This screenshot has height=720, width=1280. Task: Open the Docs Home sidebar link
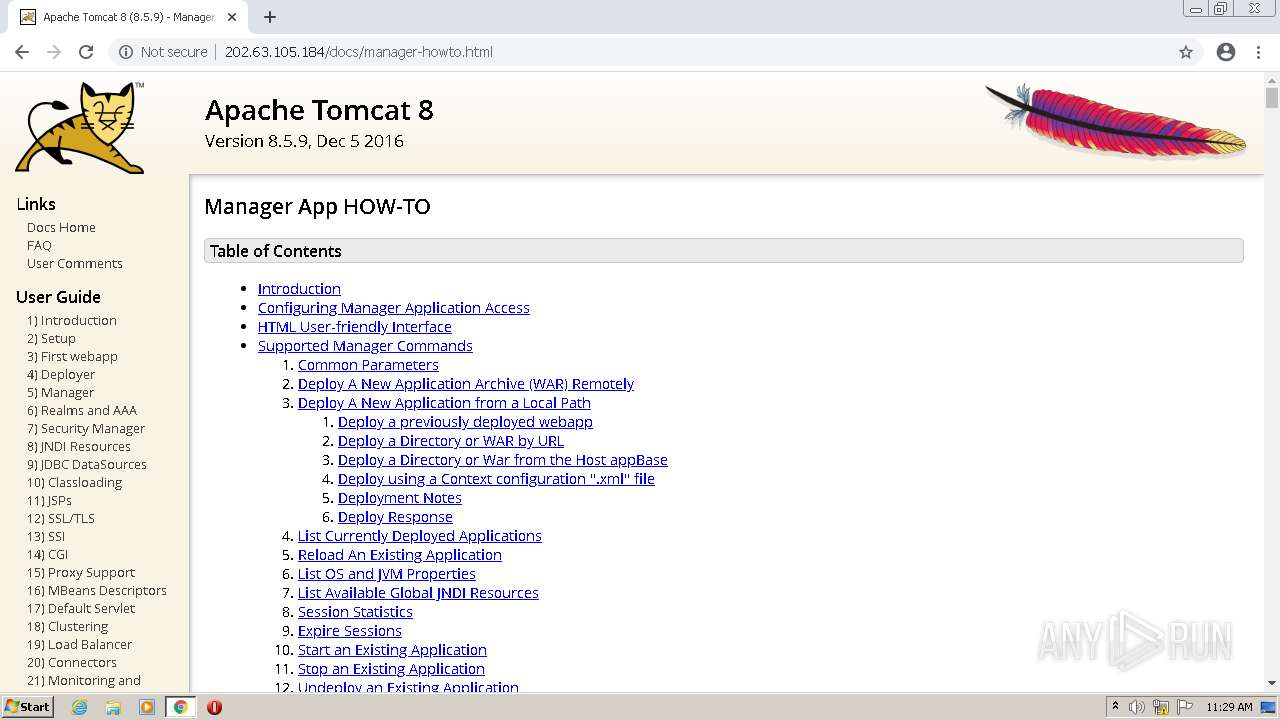[61, 227]
